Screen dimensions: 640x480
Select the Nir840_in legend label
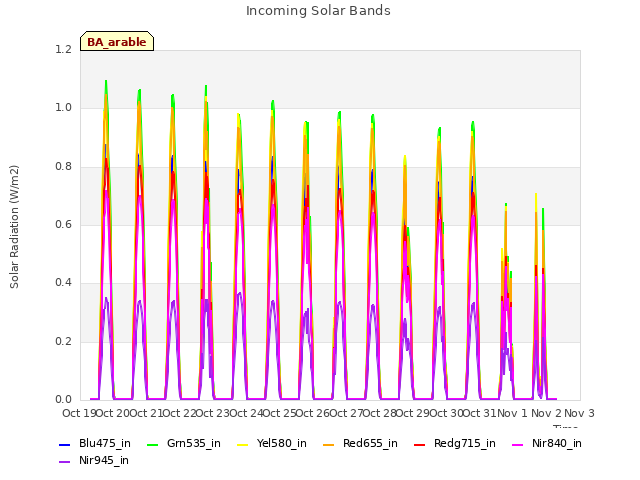[x=557, y=443]
